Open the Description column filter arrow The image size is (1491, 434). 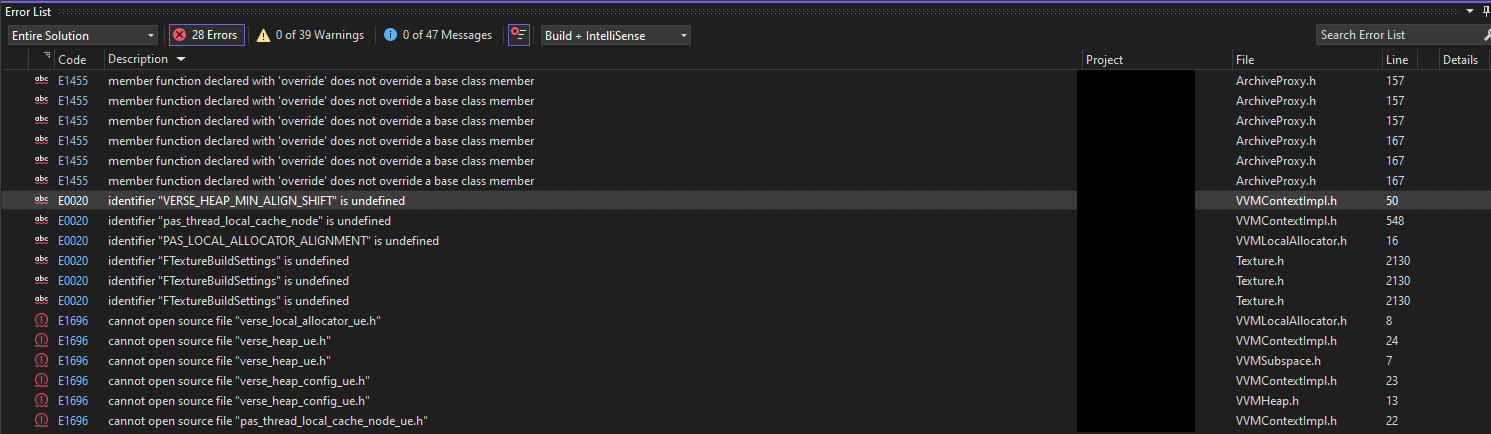pyautogui.click(x=181, y=60)
